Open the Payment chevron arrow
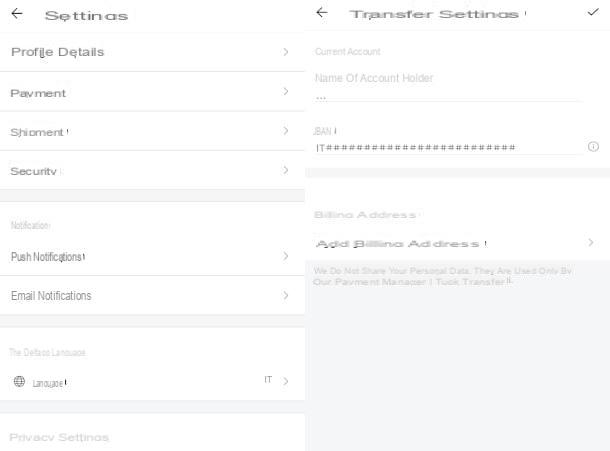 pos(286,91)
